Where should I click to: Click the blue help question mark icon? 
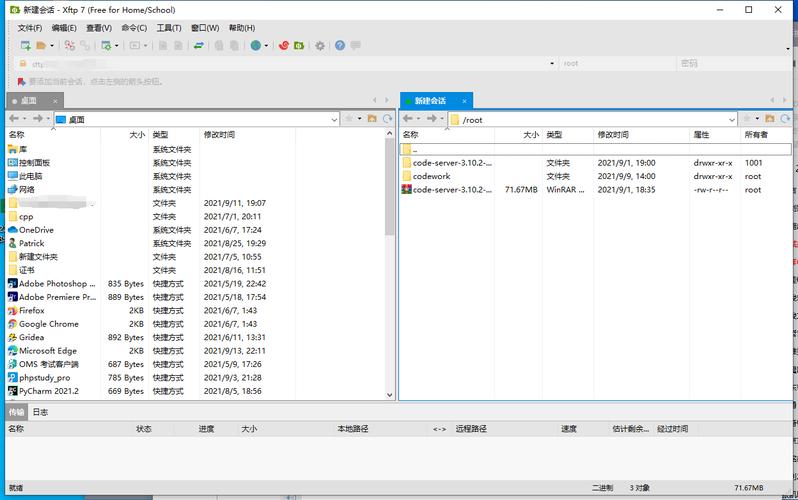tap(340, 46)
